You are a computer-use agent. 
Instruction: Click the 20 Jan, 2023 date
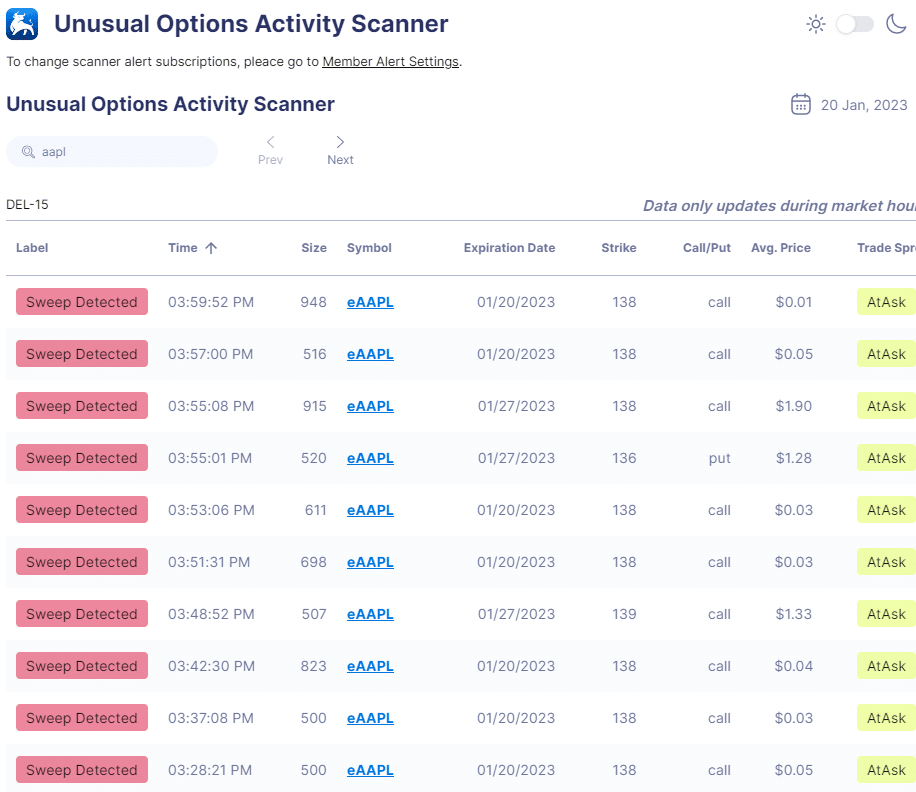864,105
